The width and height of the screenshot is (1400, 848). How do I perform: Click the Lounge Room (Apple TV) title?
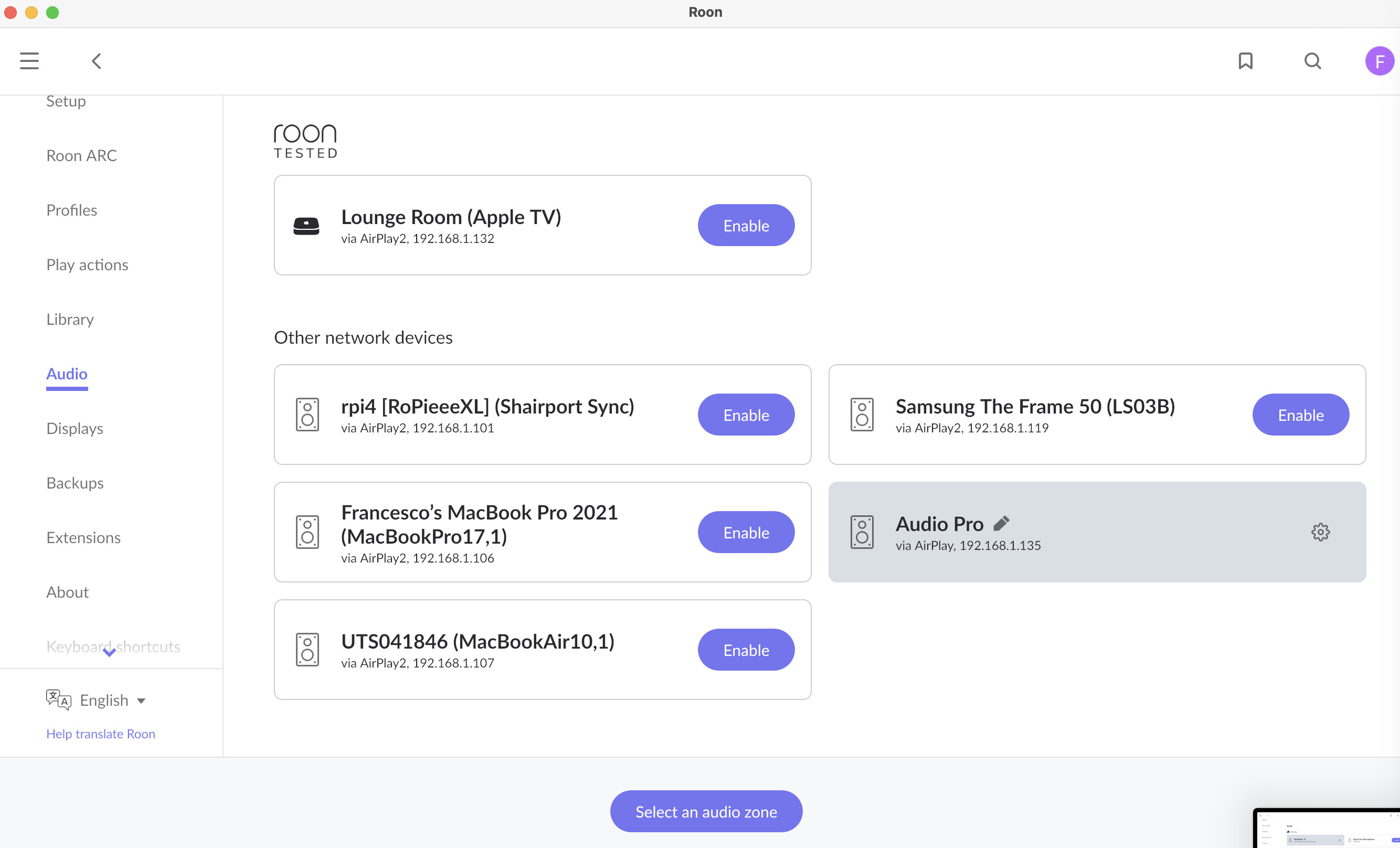451,217
